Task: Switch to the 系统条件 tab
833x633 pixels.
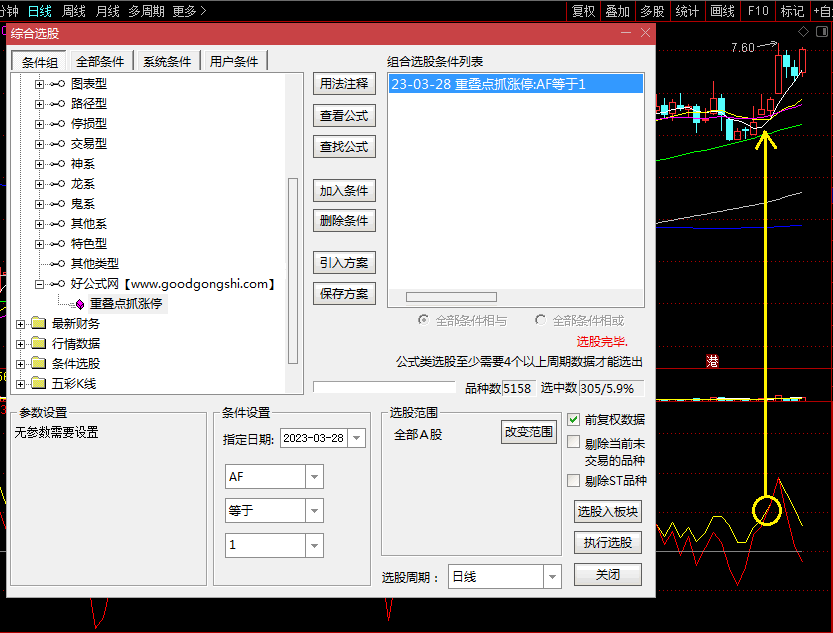Action: pyautogui.click(x=167, y=62)
